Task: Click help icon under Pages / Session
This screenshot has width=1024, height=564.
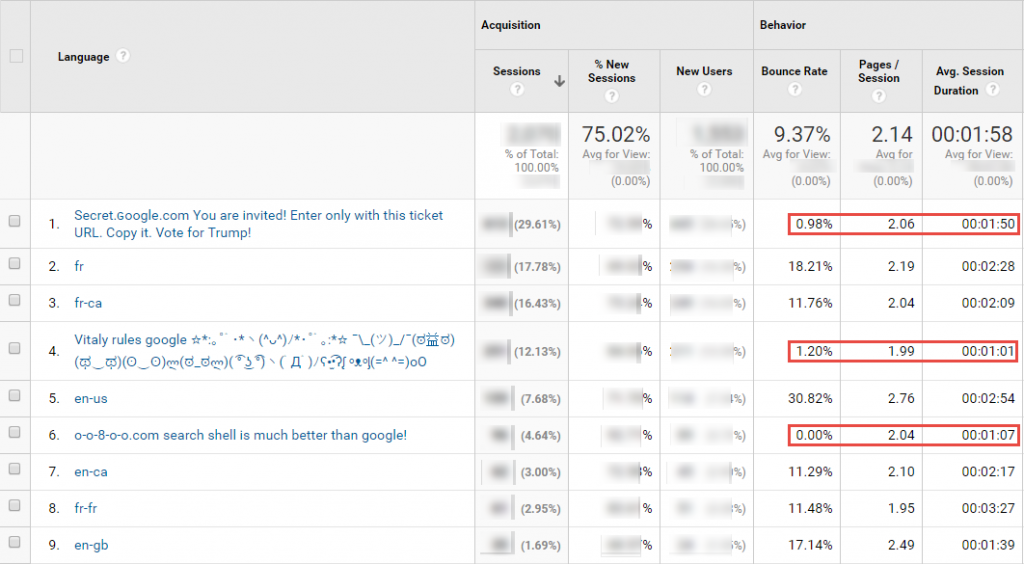Action: tap(879, 97)
